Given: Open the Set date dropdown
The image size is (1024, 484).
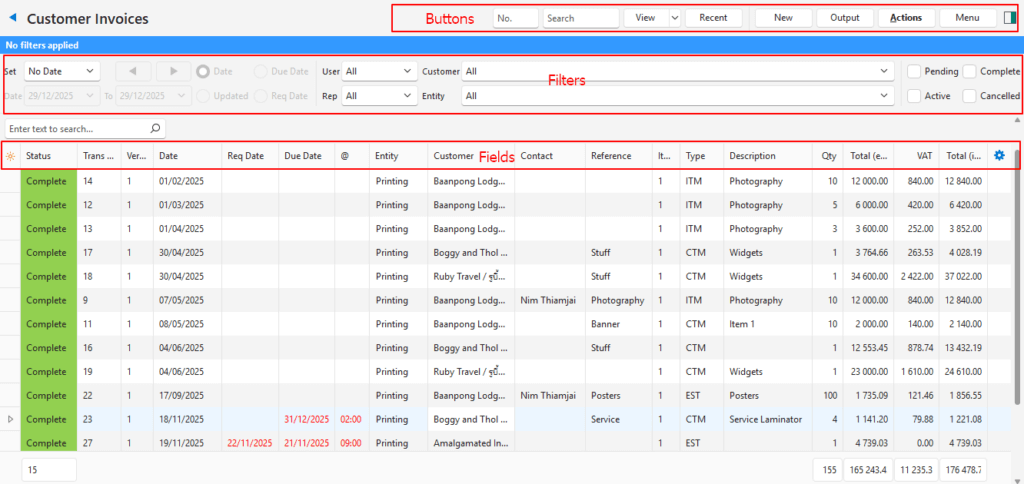Looking at the screenshot, I should pos(62,71).
